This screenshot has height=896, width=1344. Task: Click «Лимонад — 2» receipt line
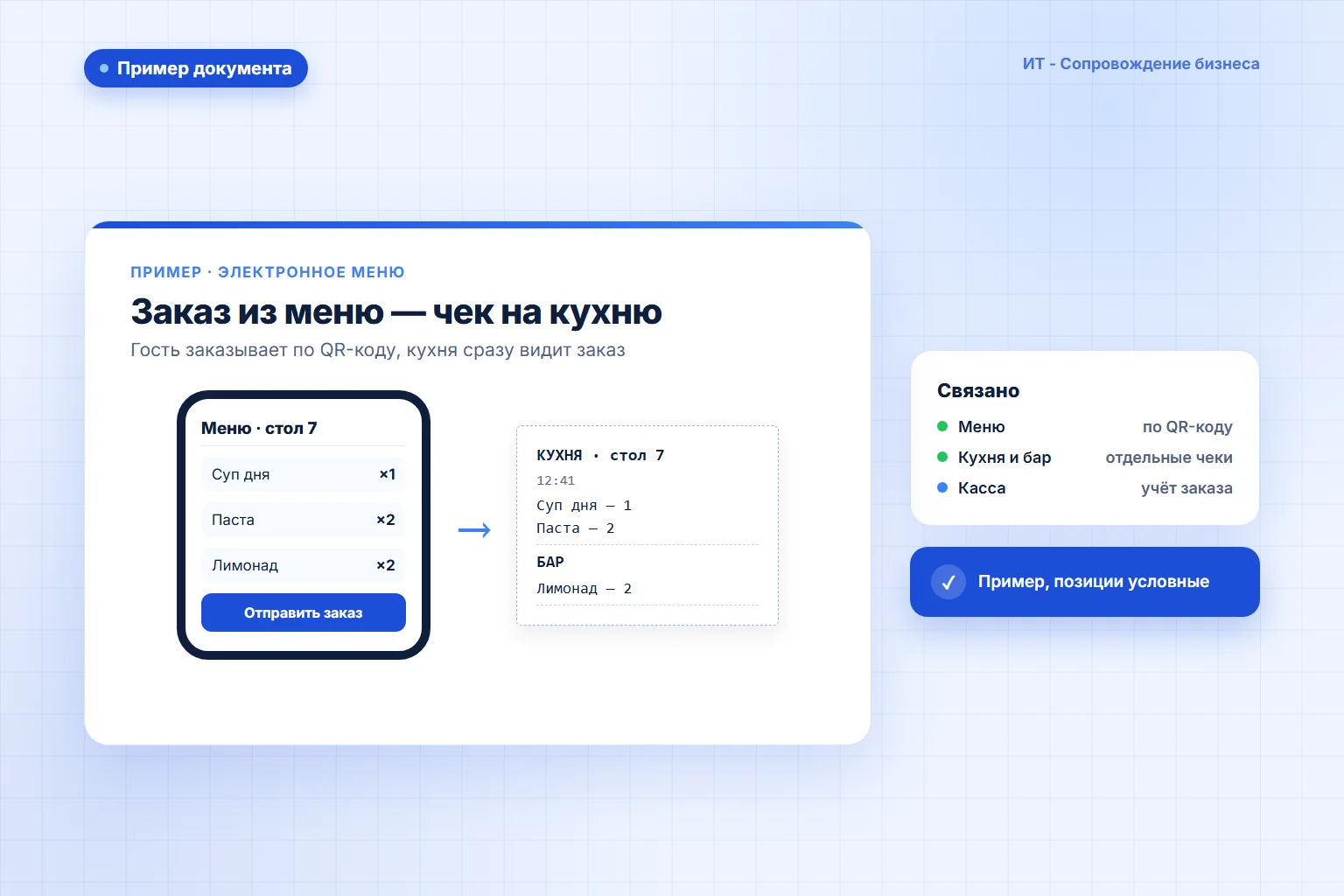click(x=584, y=589)
